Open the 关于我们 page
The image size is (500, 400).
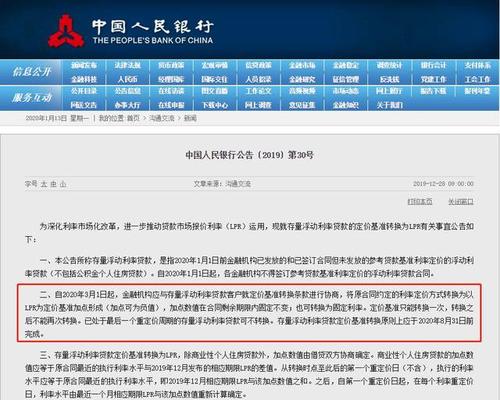[389, 105]
